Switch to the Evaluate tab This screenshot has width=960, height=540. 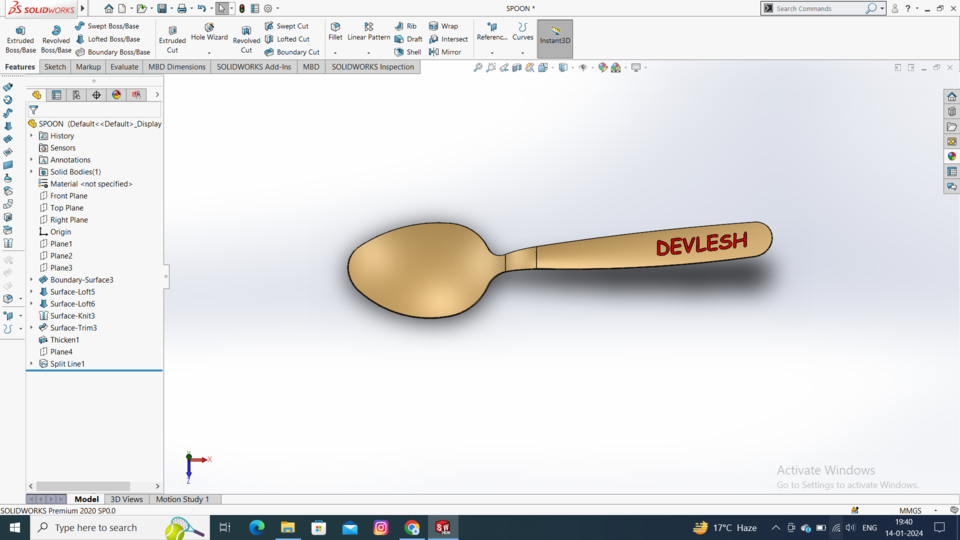click(x=124, y=67)
